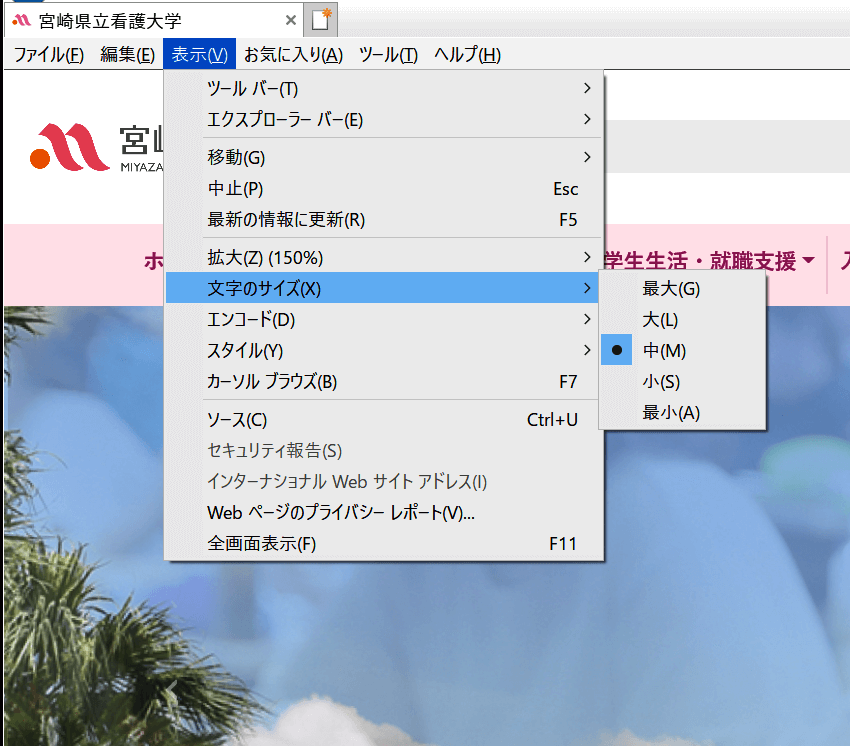The image size is (850, 746).
Task: Set text size to 最大(G)
Action: coord(682,288)
